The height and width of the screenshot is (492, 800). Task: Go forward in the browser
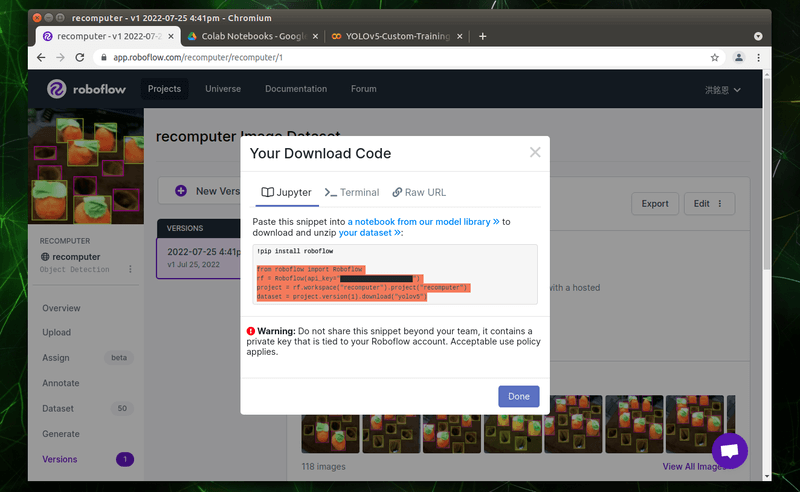(60, 58)
